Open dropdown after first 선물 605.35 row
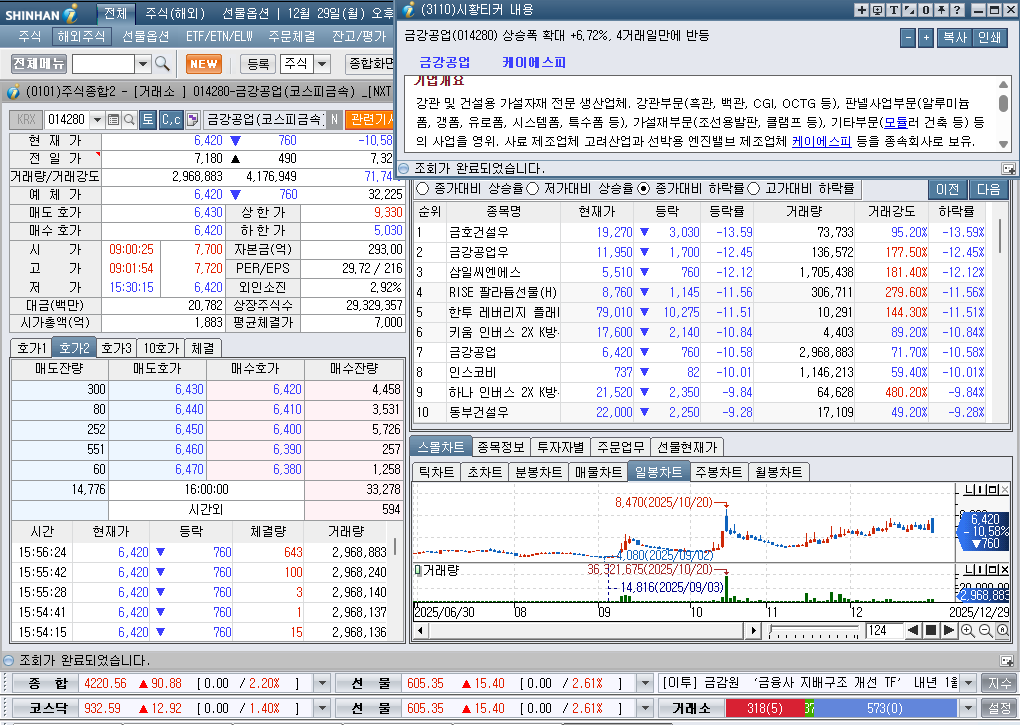The height and width of the screenshot is (725, 1020). pyautogui.click(x=645, y=683)
